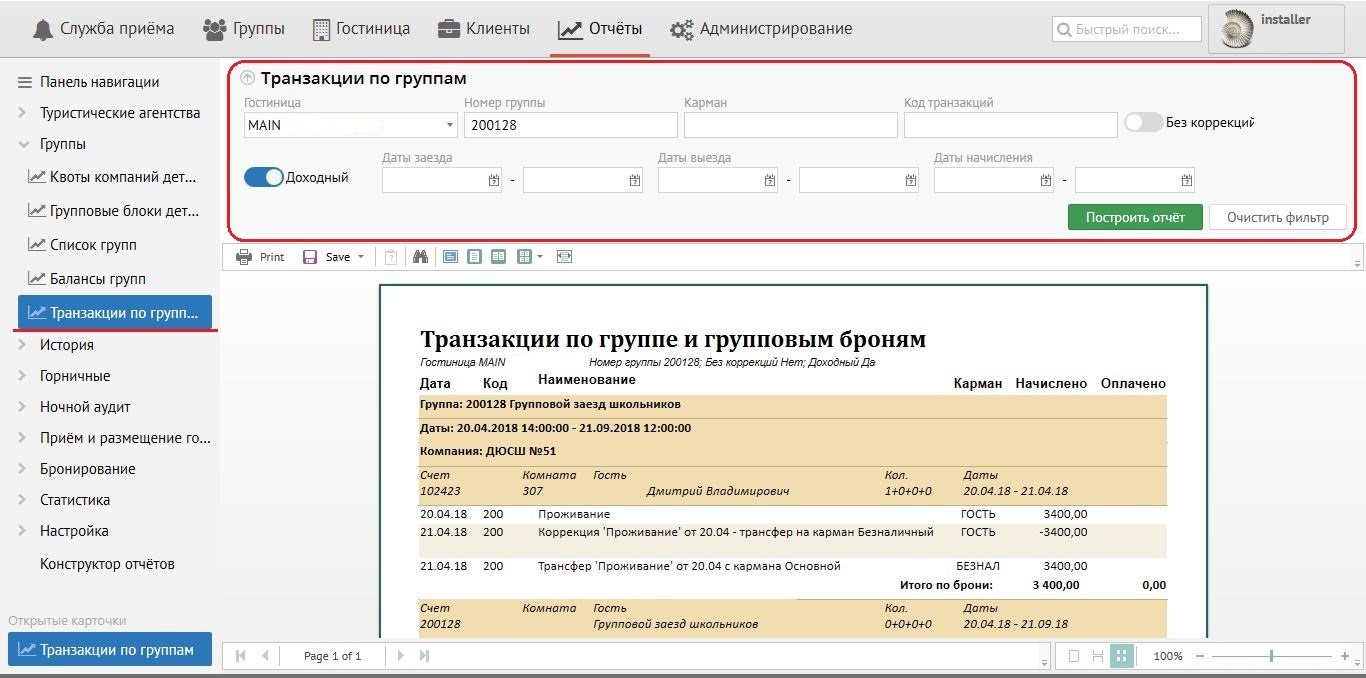This screenshot has width=1366, height=678.
Task: Click the binoculars find icon
Action: click(x=420, y=257)
